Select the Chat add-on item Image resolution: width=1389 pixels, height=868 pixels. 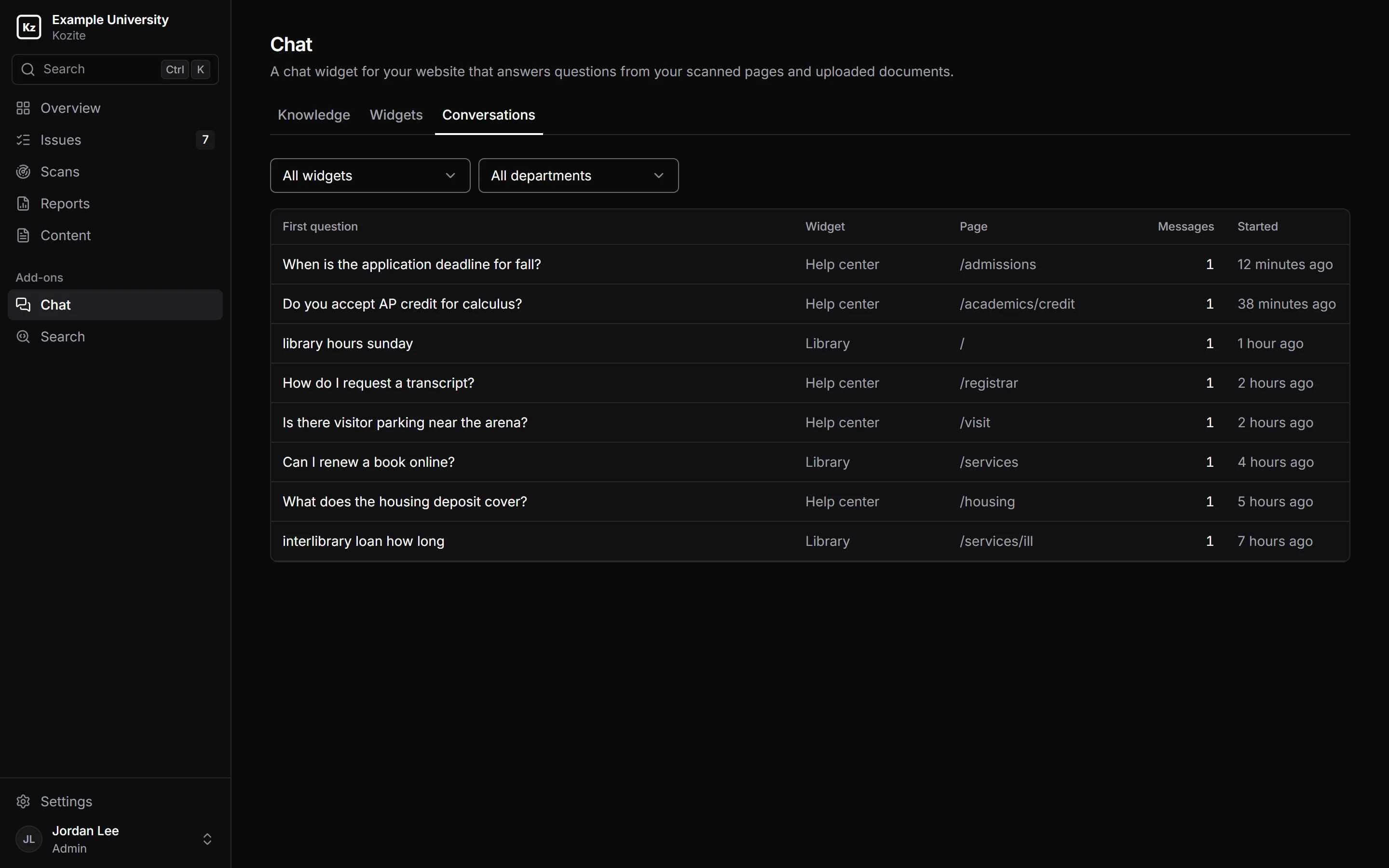click(x=115, y=305)
